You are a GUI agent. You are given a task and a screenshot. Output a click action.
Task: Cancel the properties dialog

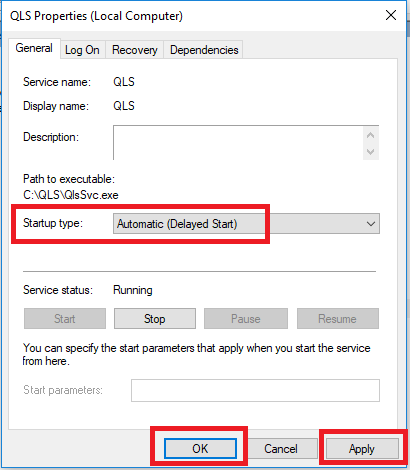pos(281,448)
